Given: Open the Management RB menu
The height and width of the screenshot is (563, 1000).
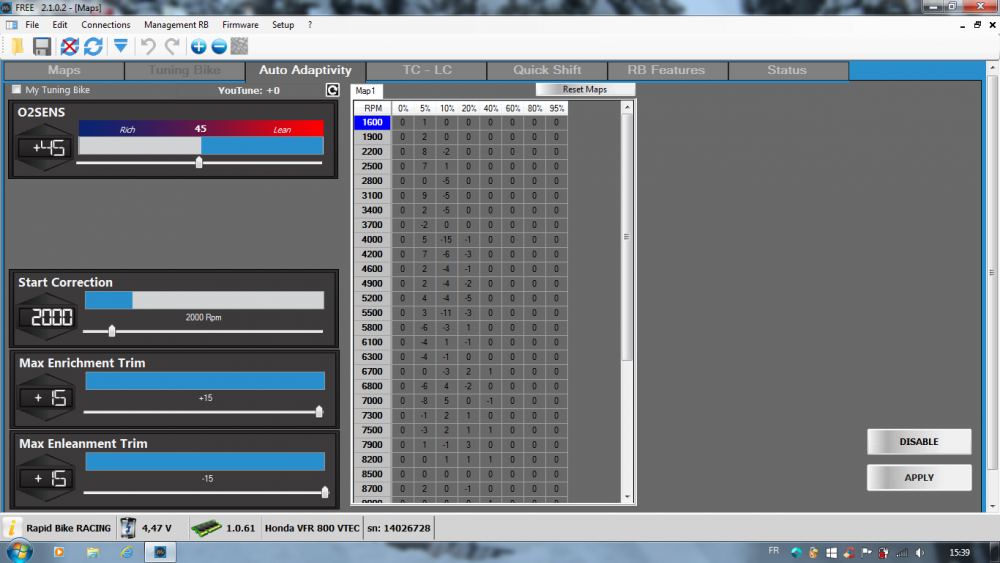Looking at the screenshot, I should [x=176, y=24].
